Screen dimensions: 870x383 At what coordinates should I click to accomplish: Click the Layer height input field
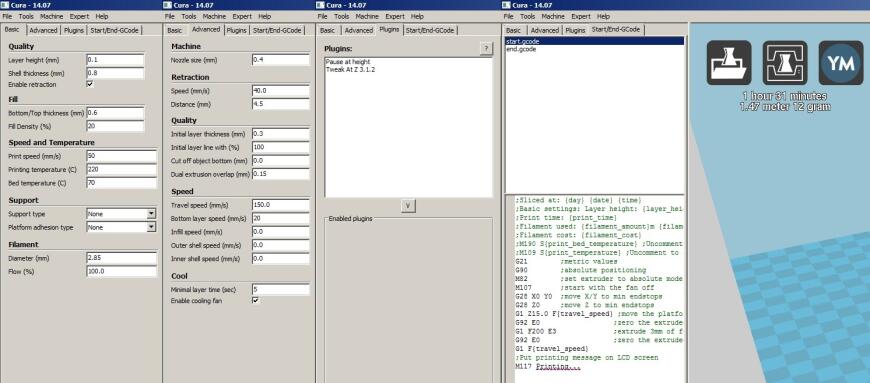[x=115, y=59]
